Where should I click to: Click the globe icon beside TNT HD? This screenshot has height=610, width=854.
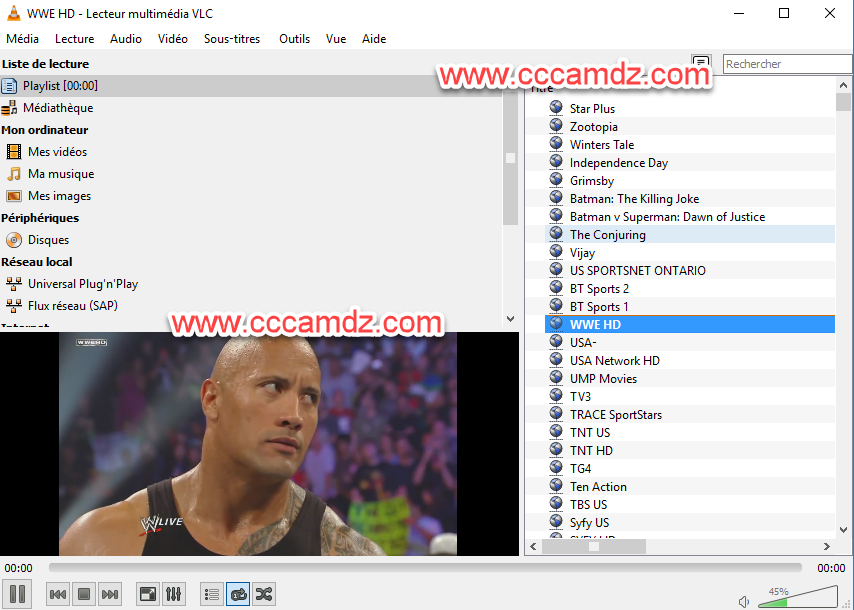pos(556,450)
